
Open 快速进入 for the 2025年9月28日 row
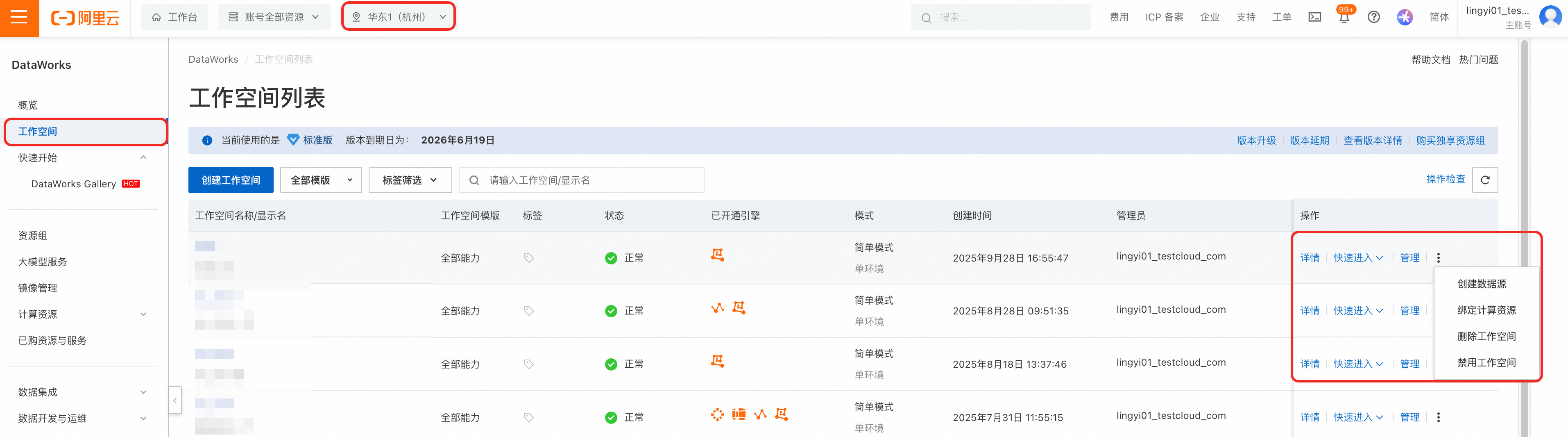tap(1358, 258)
